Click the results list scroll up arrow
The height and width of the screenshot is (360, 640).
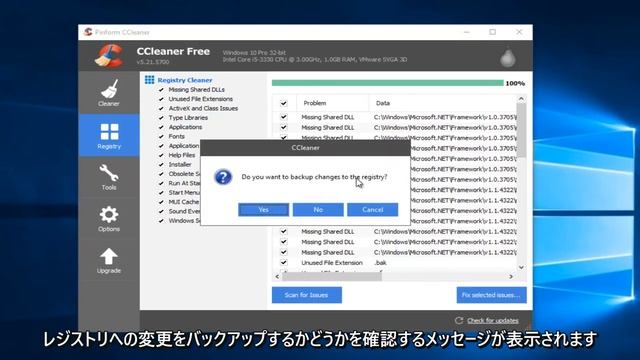point(521,99)
